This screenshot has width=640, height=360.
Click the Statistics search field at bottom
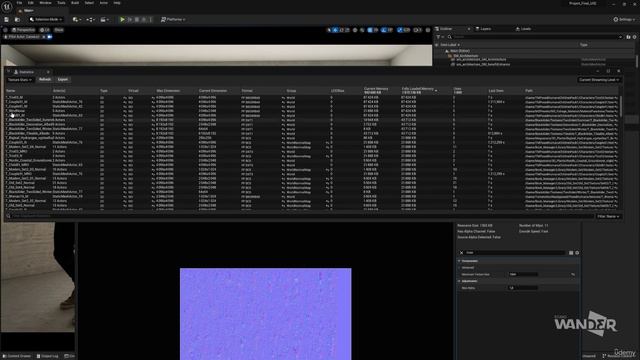tap(300, 216)
